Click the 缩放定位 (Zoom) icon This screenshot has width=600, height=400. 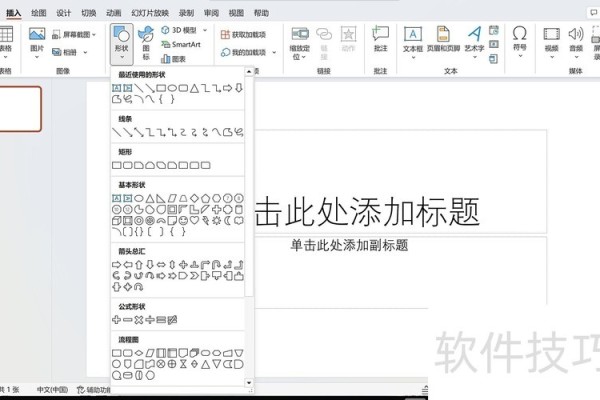(x=300, y=34)
